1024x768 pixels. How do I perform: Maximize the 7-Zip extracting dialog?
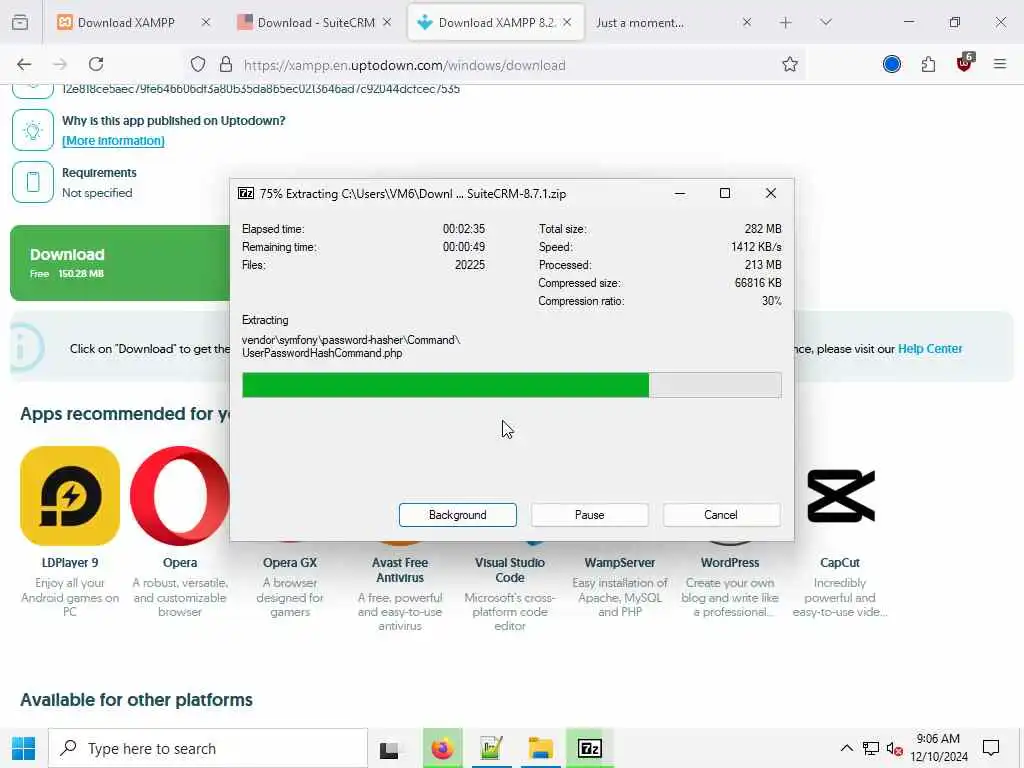pos(725,193)
